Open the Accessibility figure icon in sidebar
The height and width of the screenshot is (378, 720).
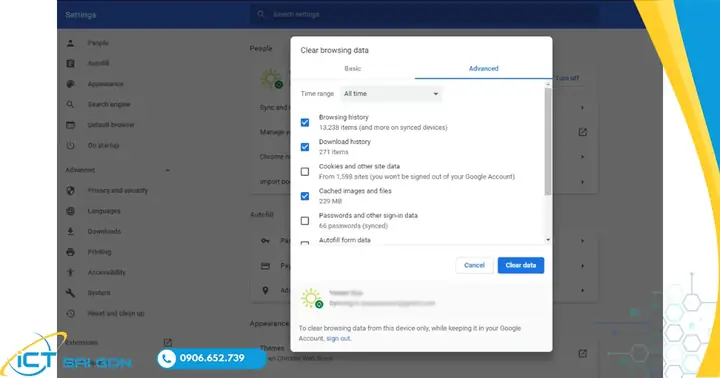[x=70, y=272]
